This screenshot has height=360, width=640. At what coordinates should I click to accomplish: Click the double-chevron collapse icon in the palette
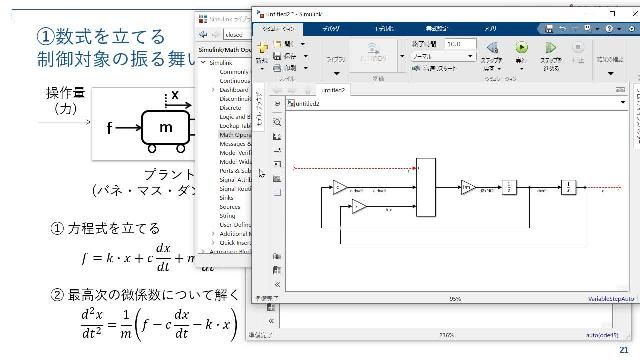(277, 284)
